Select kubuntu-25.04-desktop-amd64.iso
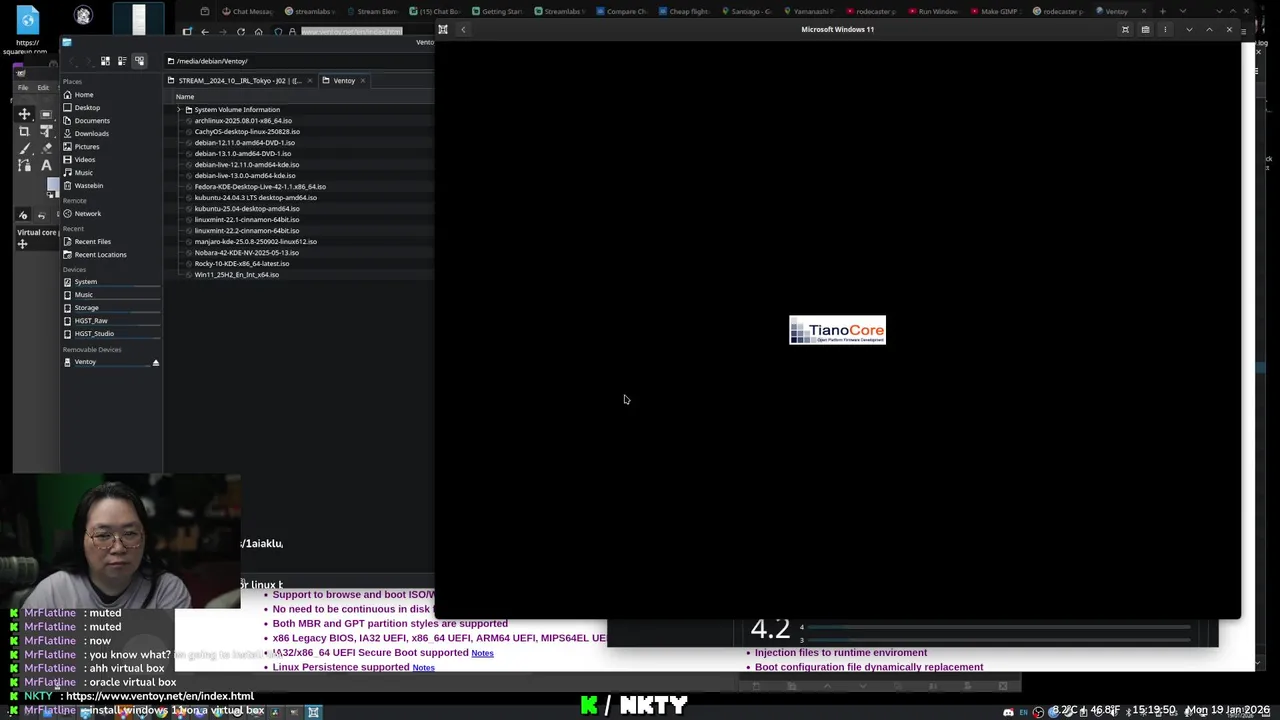1280x720 pixels. point(246,209)
